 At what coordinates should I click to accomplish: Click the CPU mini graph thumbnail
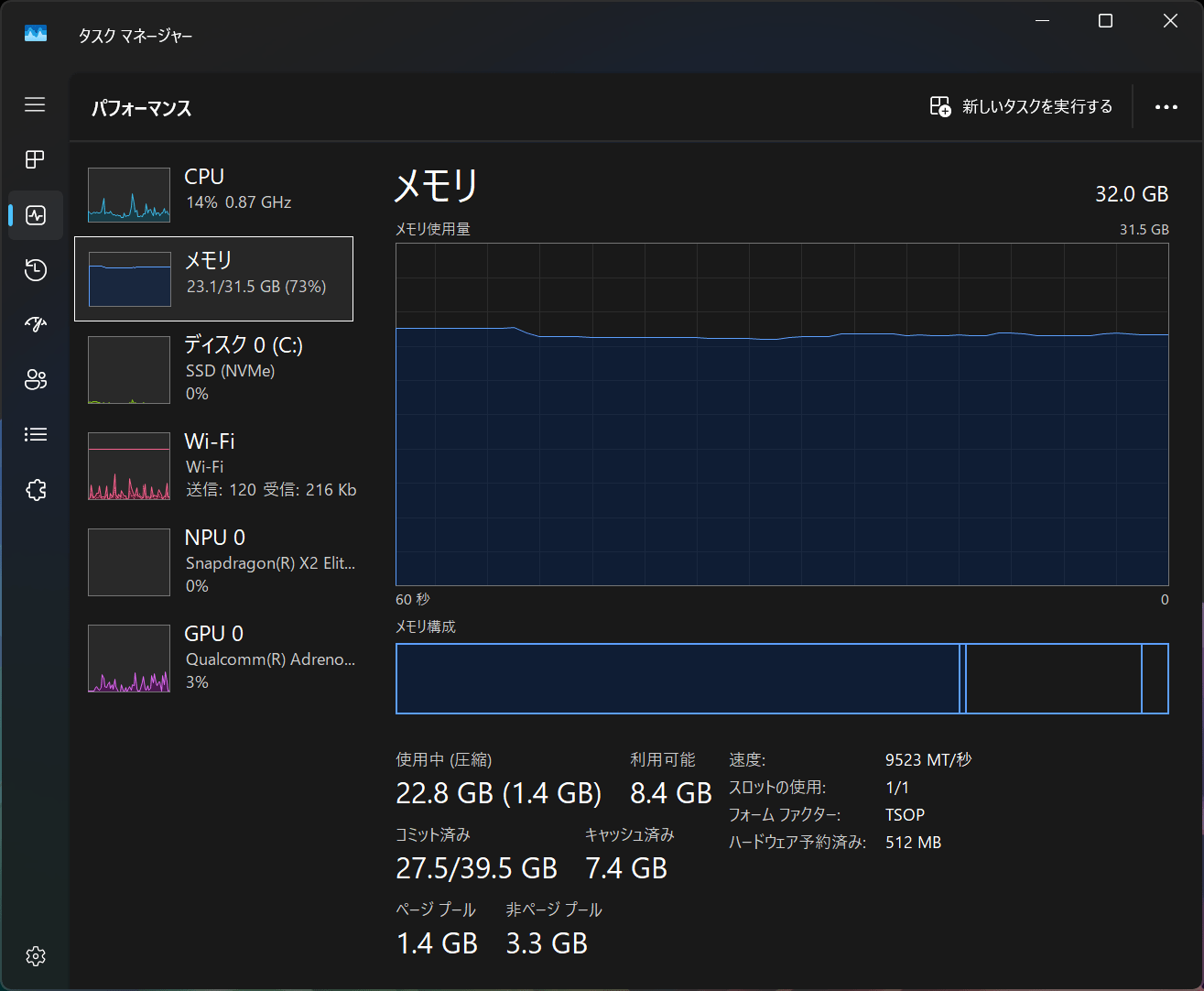tap(129, 195)
